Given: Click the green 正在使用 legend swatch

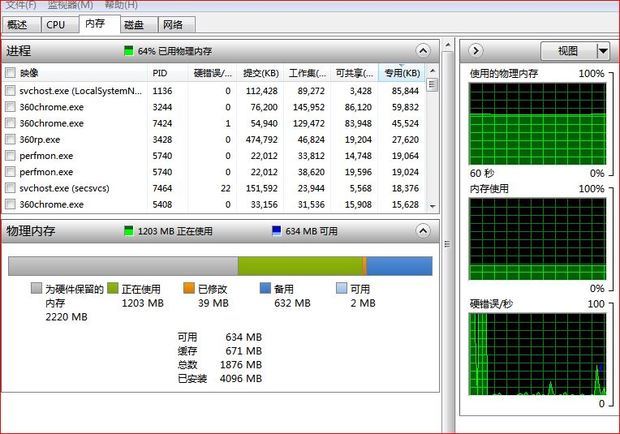Looking at the screenshot, I should [x=113, y=288].
